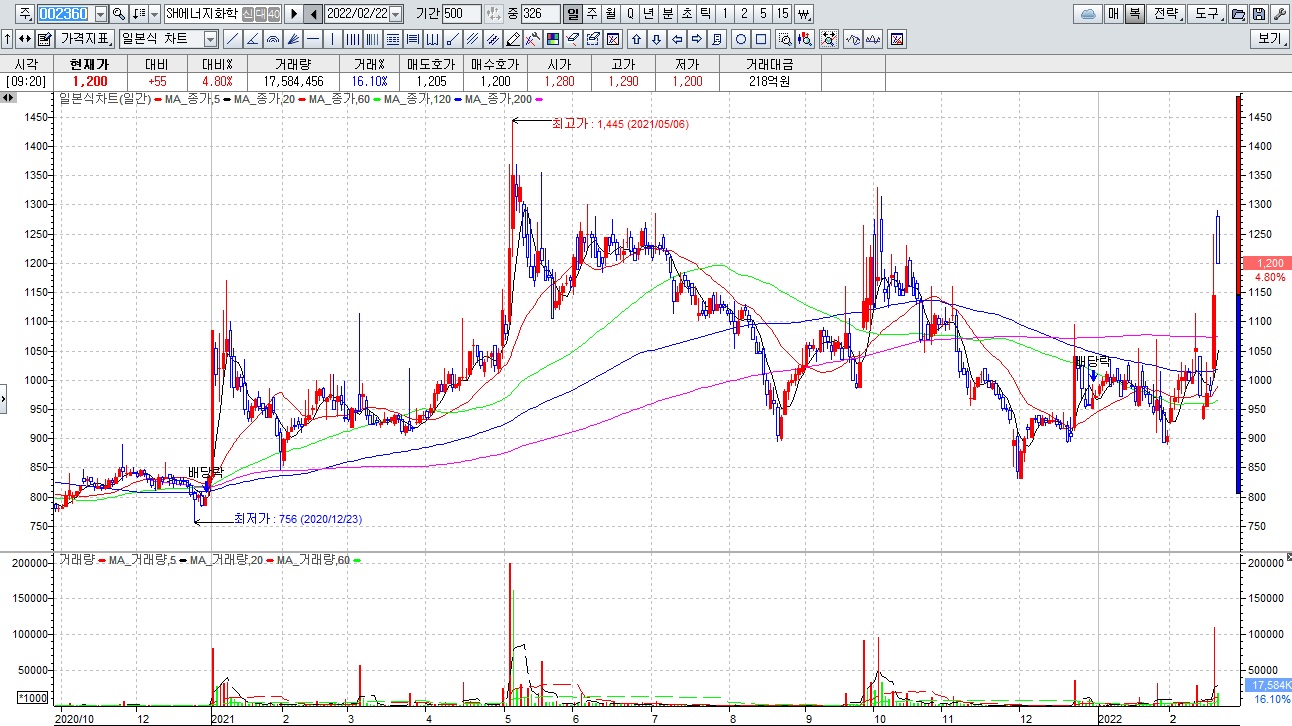This screenshot has width=1292, height=726.
Task: Select the Fibonacci fan tool
Action: coord(293,39)
